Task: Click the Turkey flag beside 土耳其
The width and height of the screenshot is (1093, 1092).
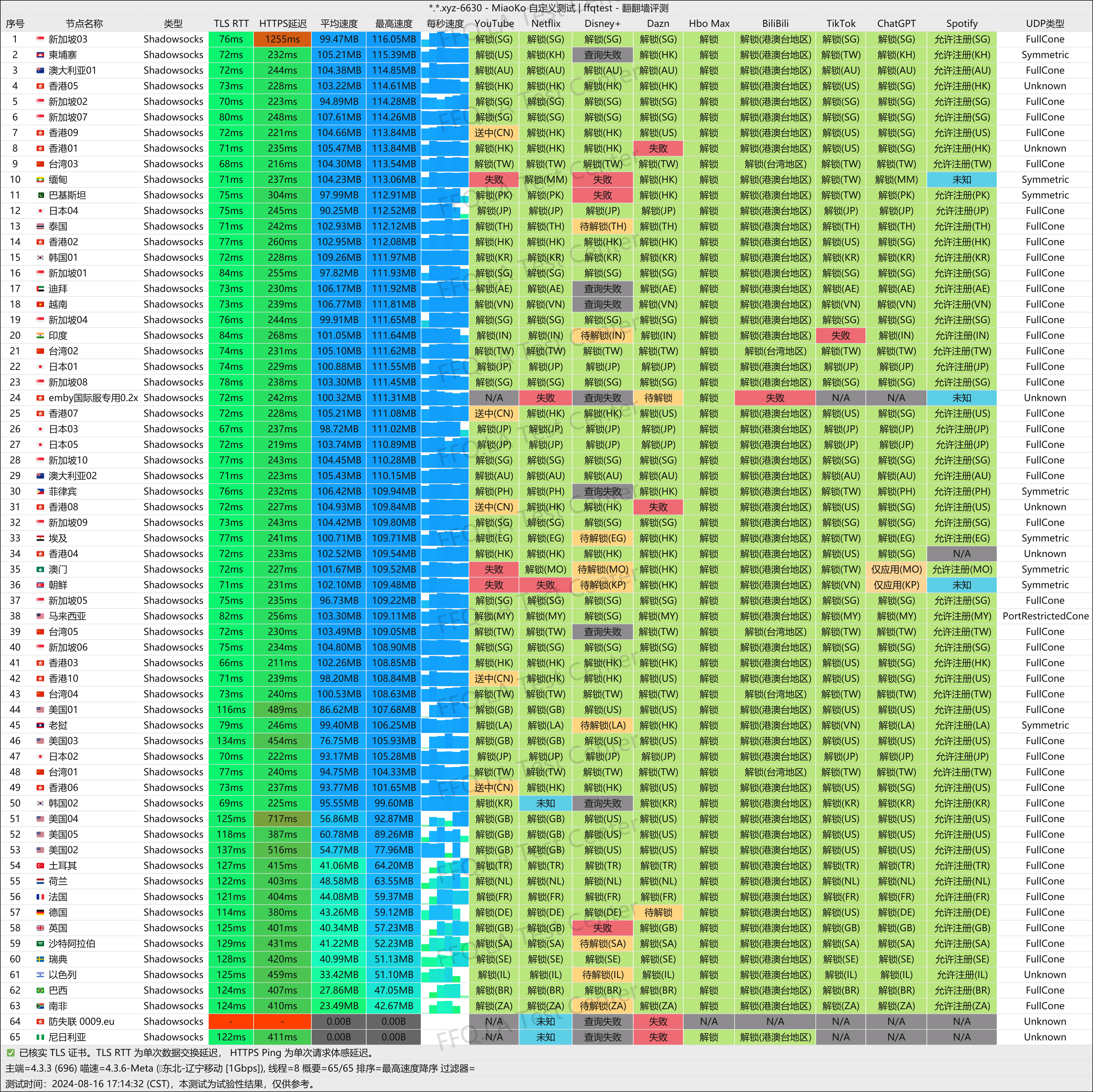Action: pyautogui.click(x=40, y=865)
